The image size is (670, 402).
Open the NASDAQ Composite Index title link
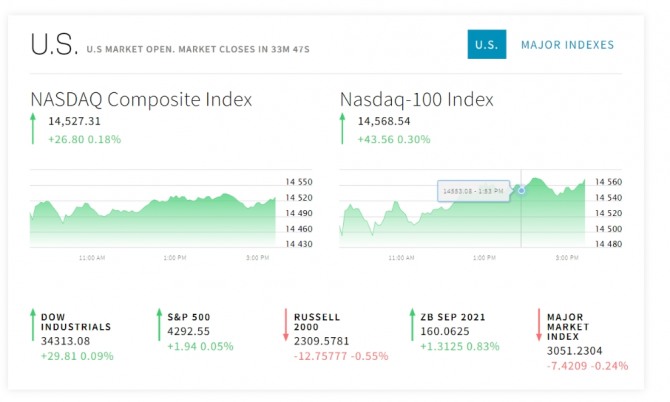[141, 99]
